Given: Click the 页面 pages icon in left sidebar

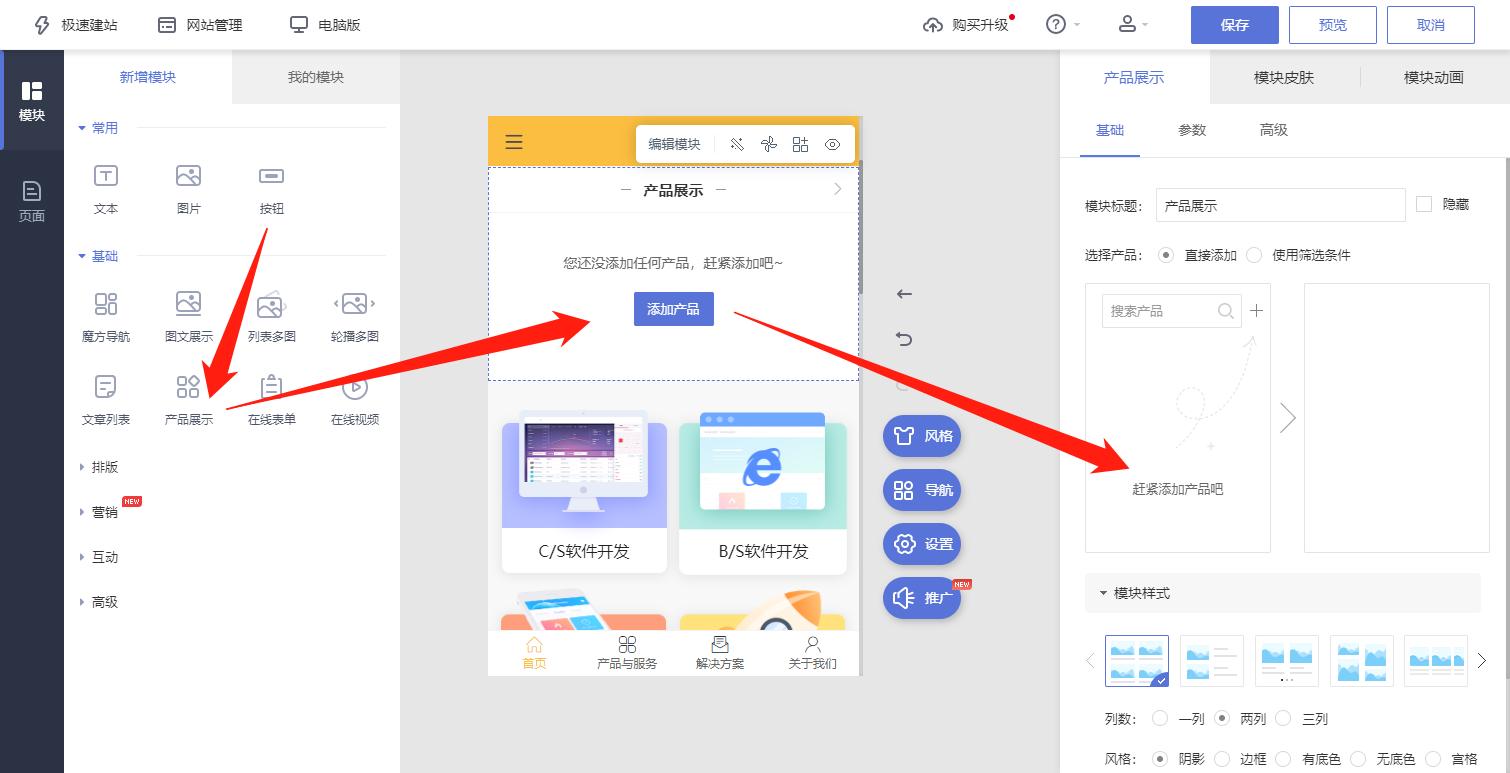Looking at the screenshot, I should (x=32, y=197).
